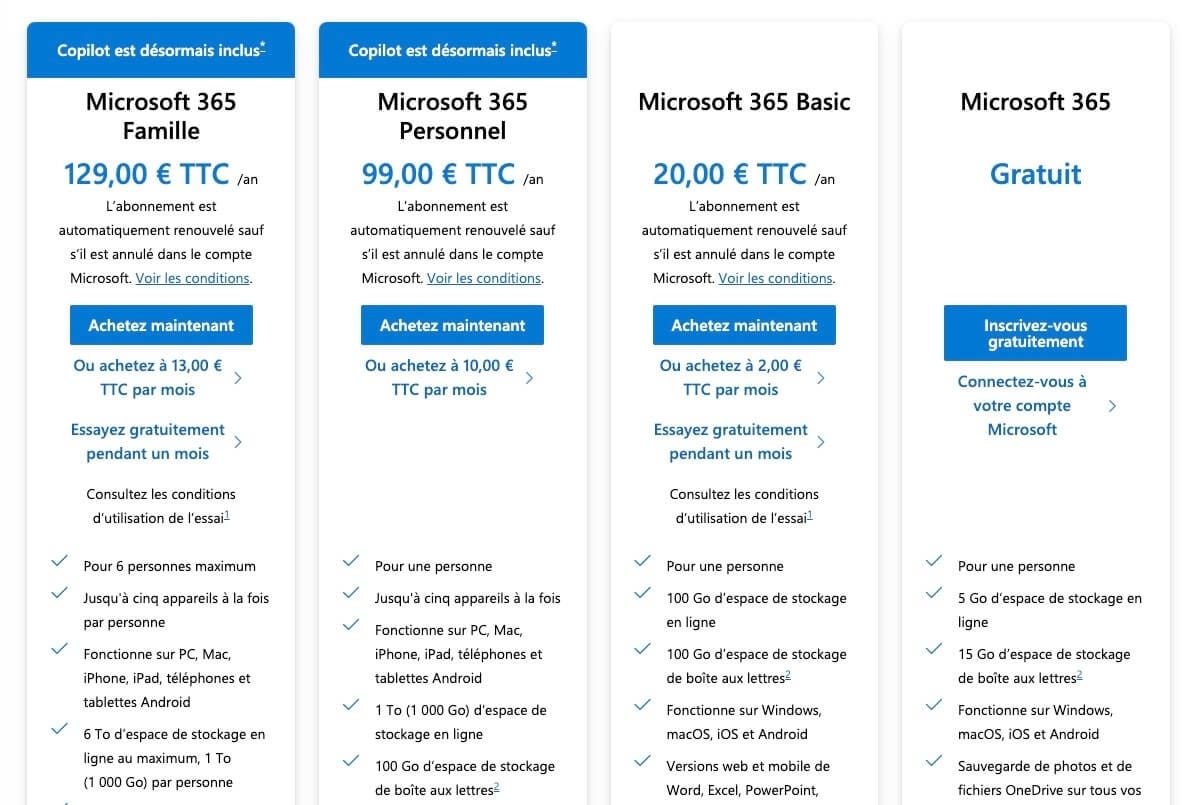Click the Connectez-vous à votre compte Microsoft chevron

tap(1112, 405)
